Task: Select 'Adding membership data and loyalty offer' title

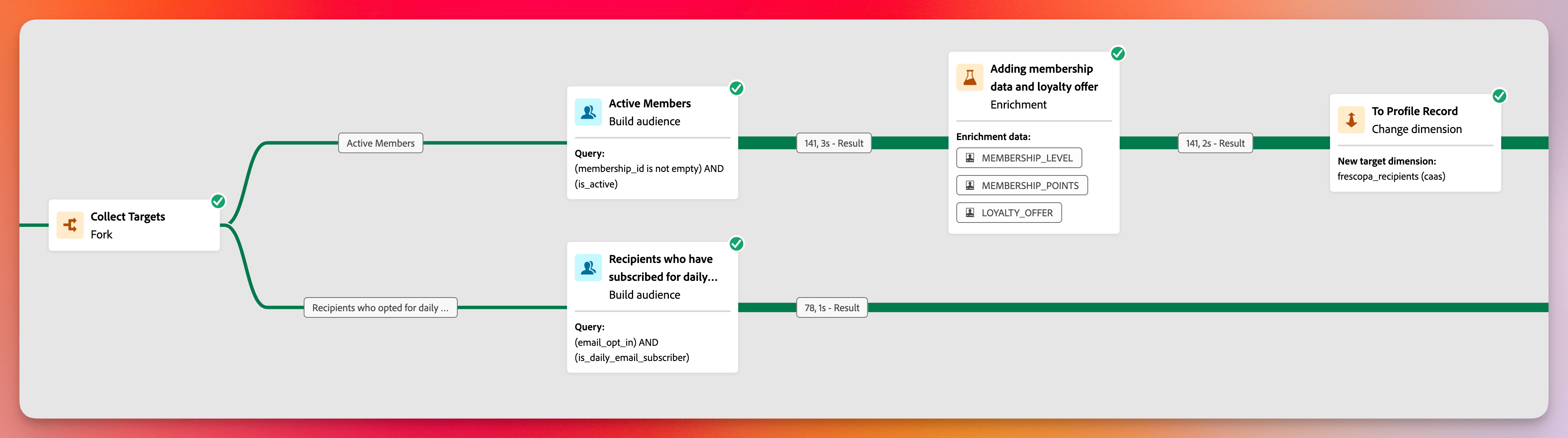Action: point(1044,78)
